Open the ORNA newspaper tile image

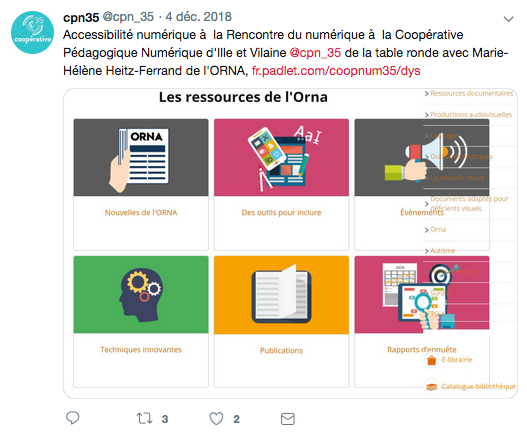point(141,157)
